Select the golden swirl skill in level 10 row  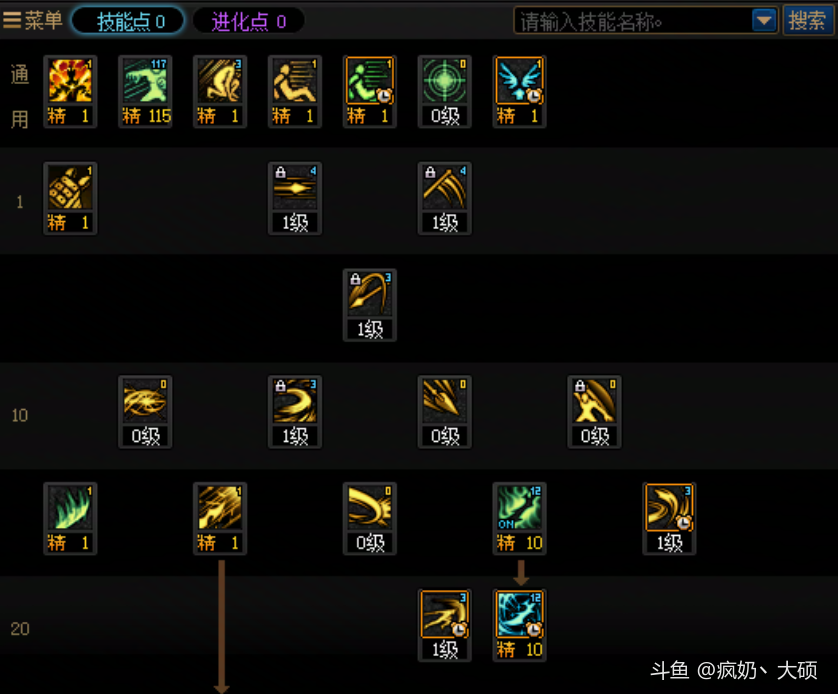(x=145, y=412)
